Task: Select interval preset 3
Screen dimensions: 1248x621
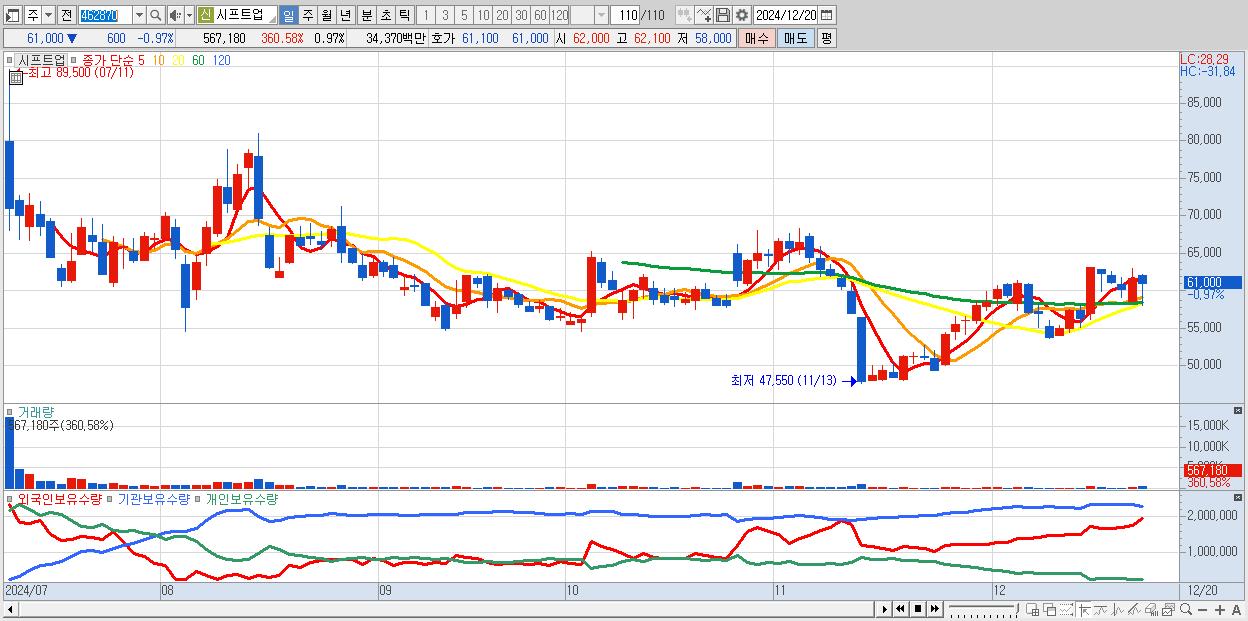Action: click(445, 15)
